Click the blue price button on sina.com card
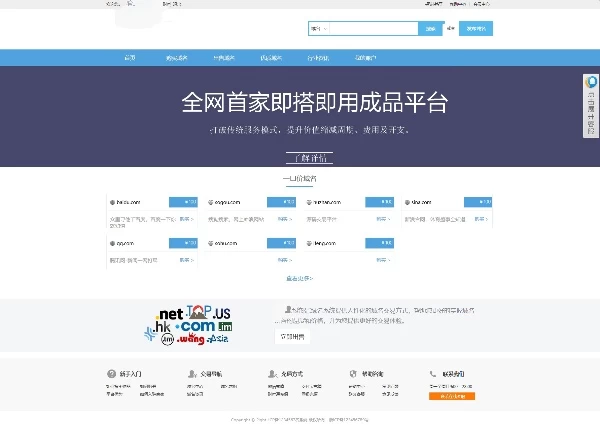The image size is (600, 426). pyautogui.click(x=478, y=202)
